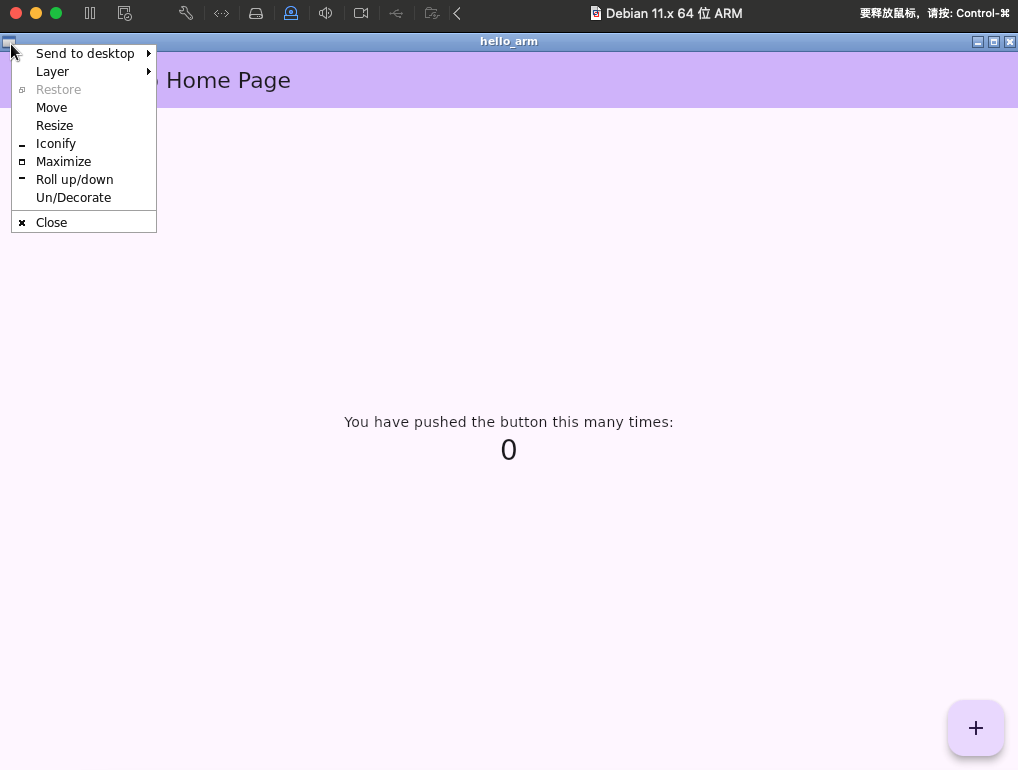Select Move from the window menu
The image size is (1018, 770).
[51, 107]
